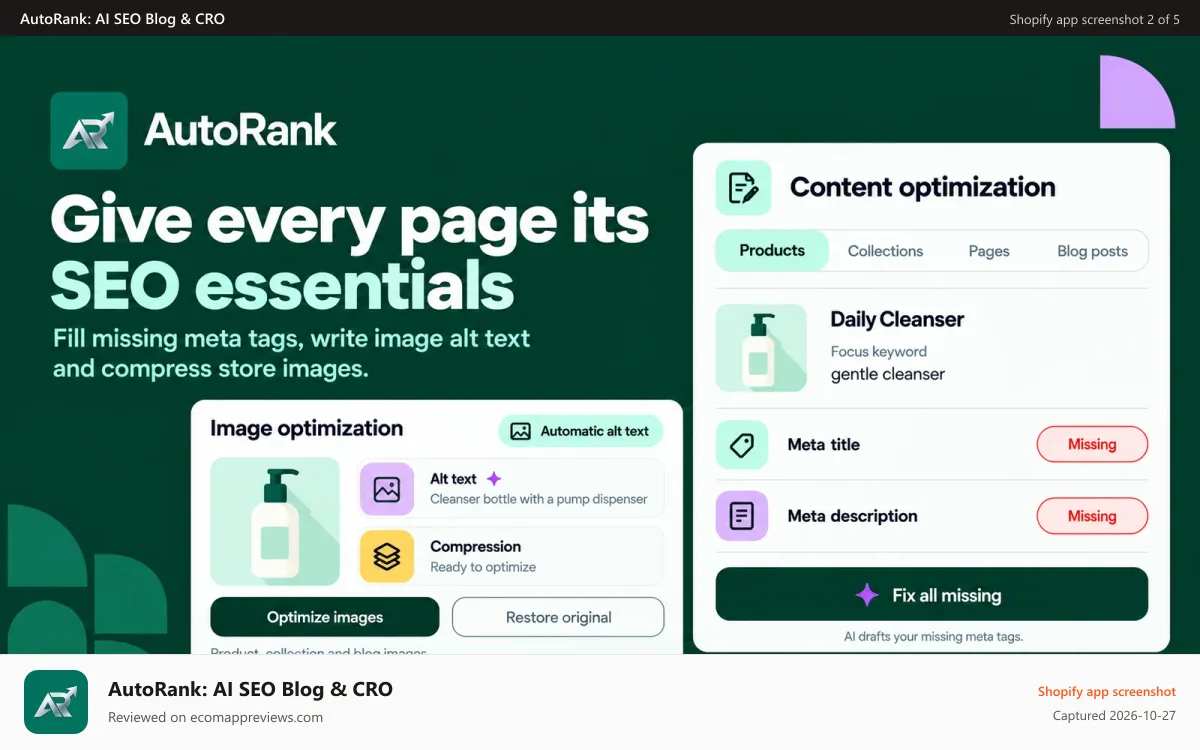This screenshot has height=750, width=1200.
Task: Click the 'Content optimization' panel heading
Action: coord(922,187)
